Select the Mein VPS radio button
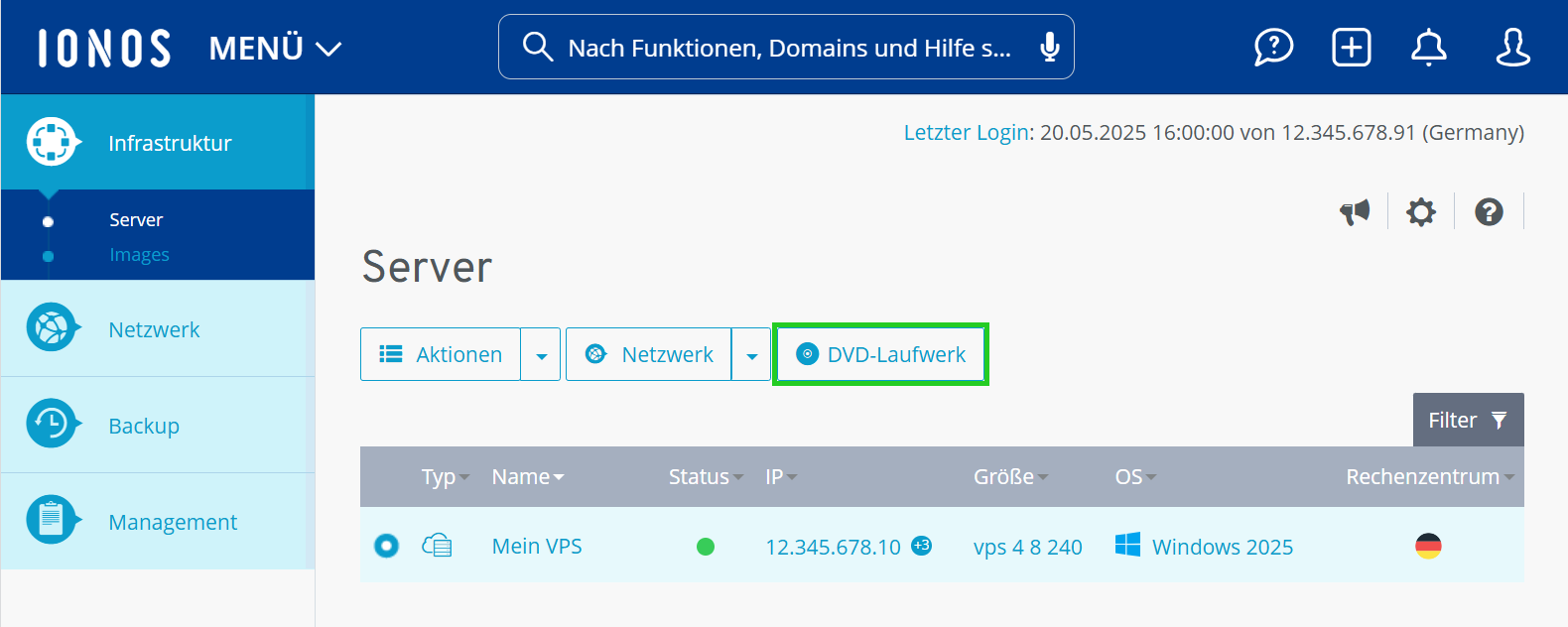This screenshot has width=1568, height=627. (386, 546)
